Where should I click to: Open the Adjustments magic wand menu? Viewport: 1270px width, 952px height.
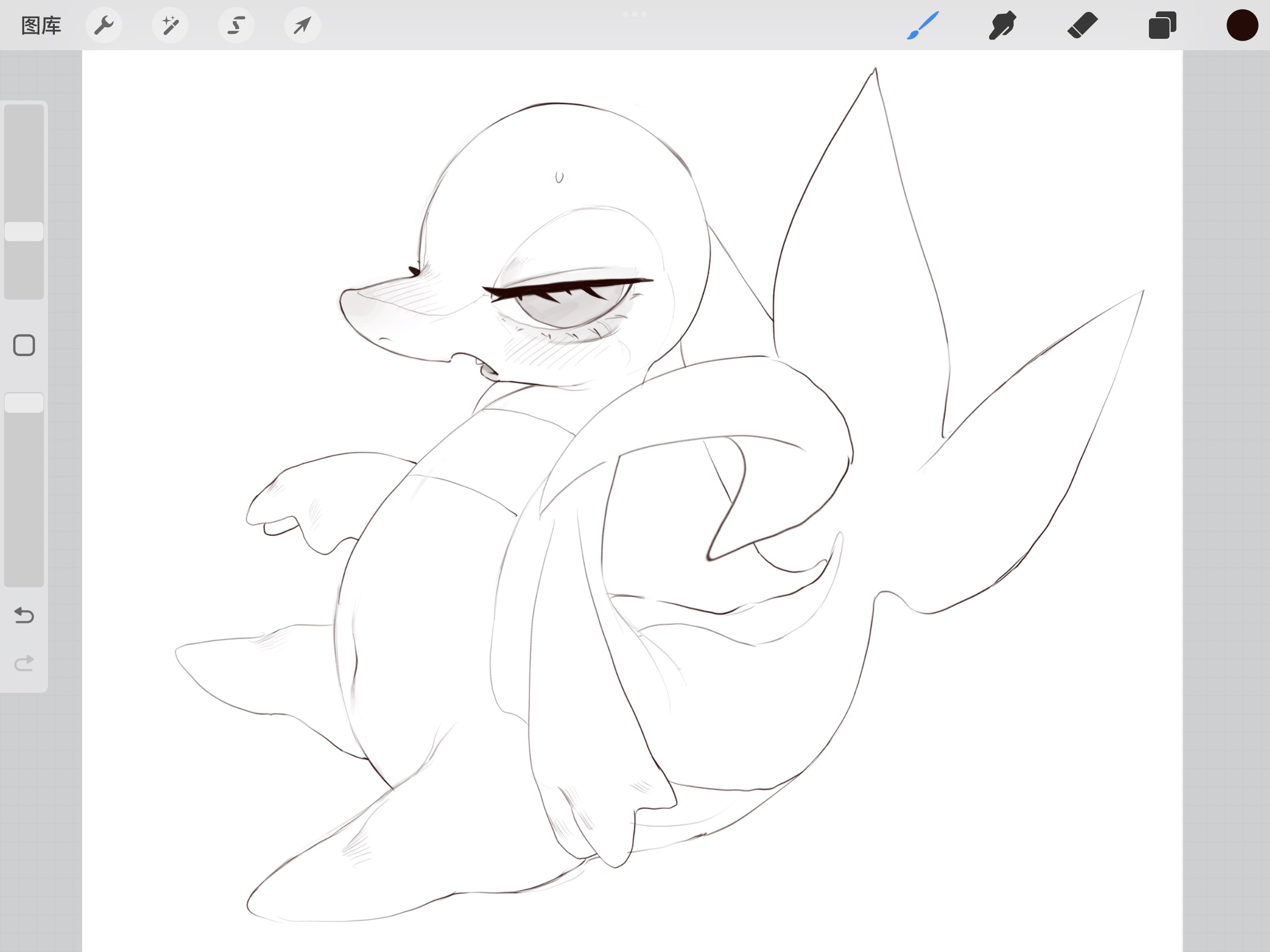tap(170, 25)
